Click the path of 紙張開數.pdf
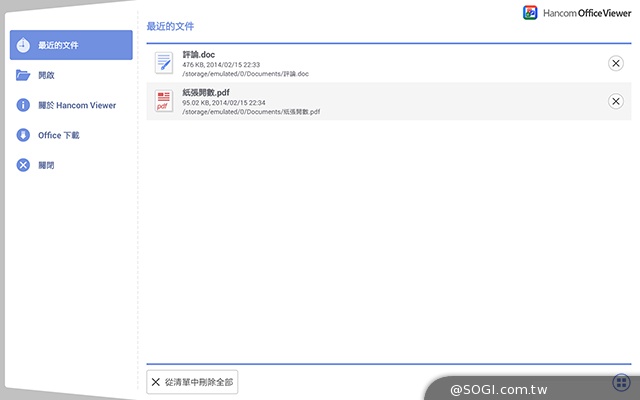Screen dimensions: 640x400 pyautogui.click(x=251, y=112)
